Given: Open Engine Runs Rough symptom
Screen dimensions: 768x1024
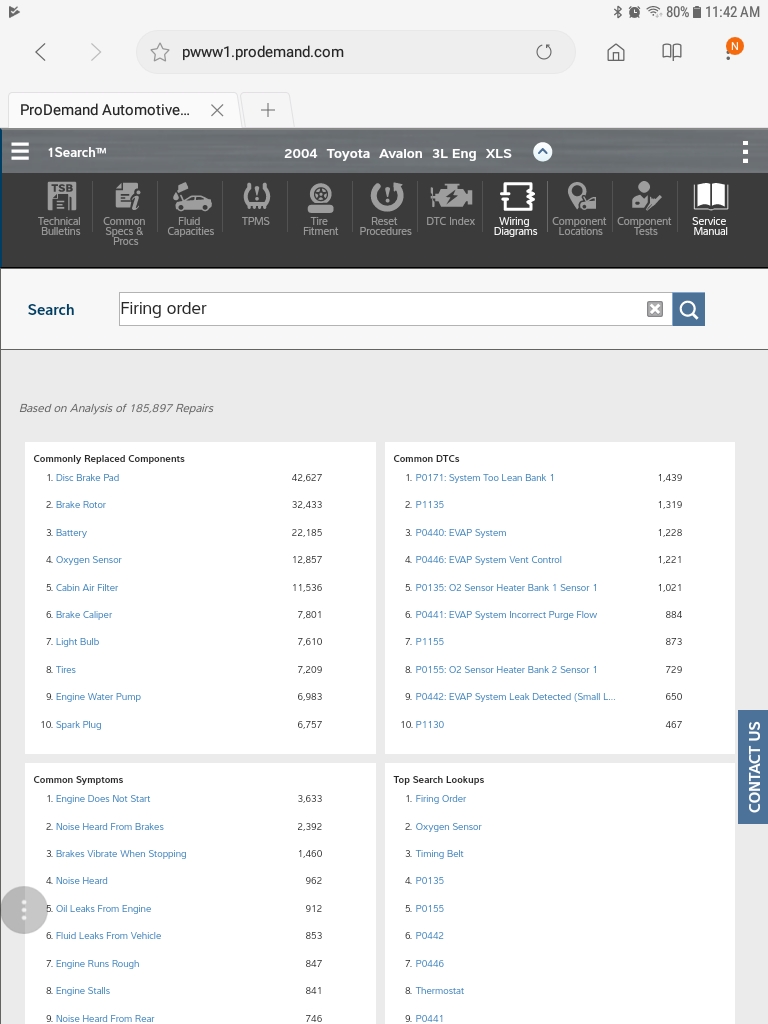Looking at the screenshot, I should click(97, 964).
